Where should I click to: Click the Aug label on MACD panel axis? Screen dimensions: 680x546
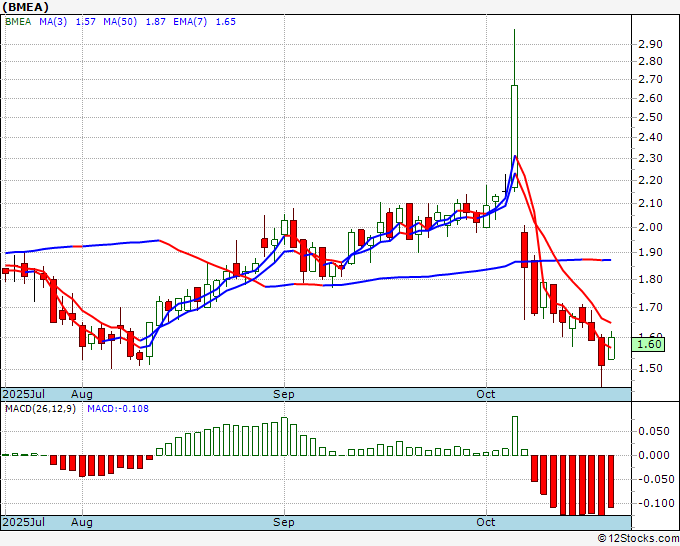pyautogui.click(x=82, y=522)
